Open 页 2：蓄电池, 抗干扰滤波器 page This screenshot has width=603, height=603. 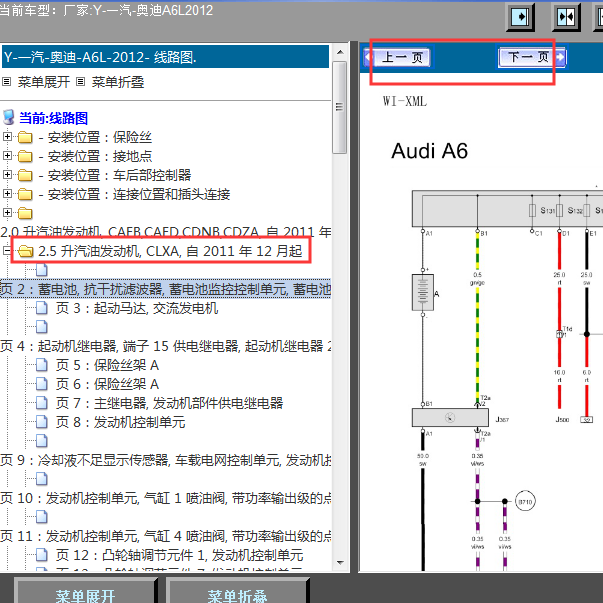pyautogui.click(x=165, y=289)
